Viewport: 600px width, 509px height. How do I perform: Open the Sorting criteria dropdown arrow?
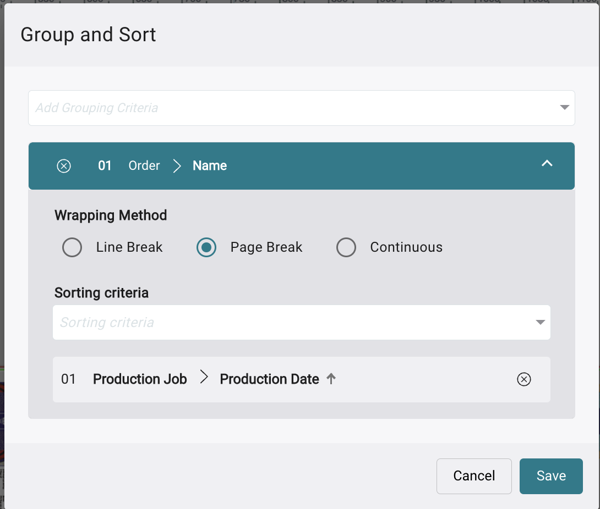pos(540,323)
